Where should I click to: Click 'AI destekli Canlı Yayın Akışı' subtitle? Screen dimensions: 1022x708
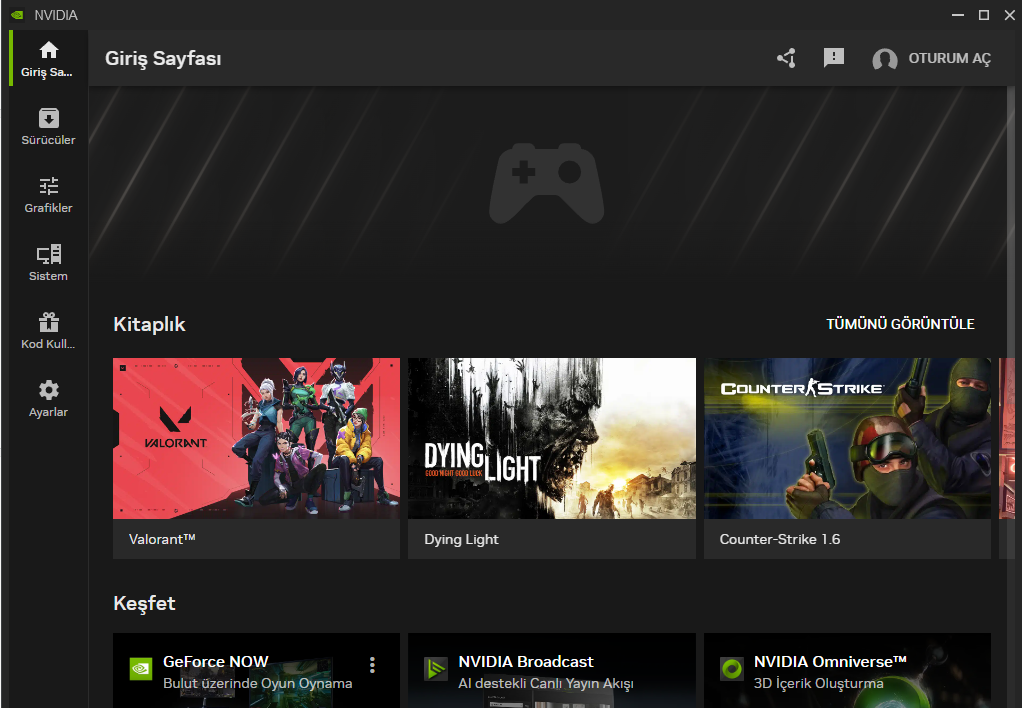coord(546,683)
